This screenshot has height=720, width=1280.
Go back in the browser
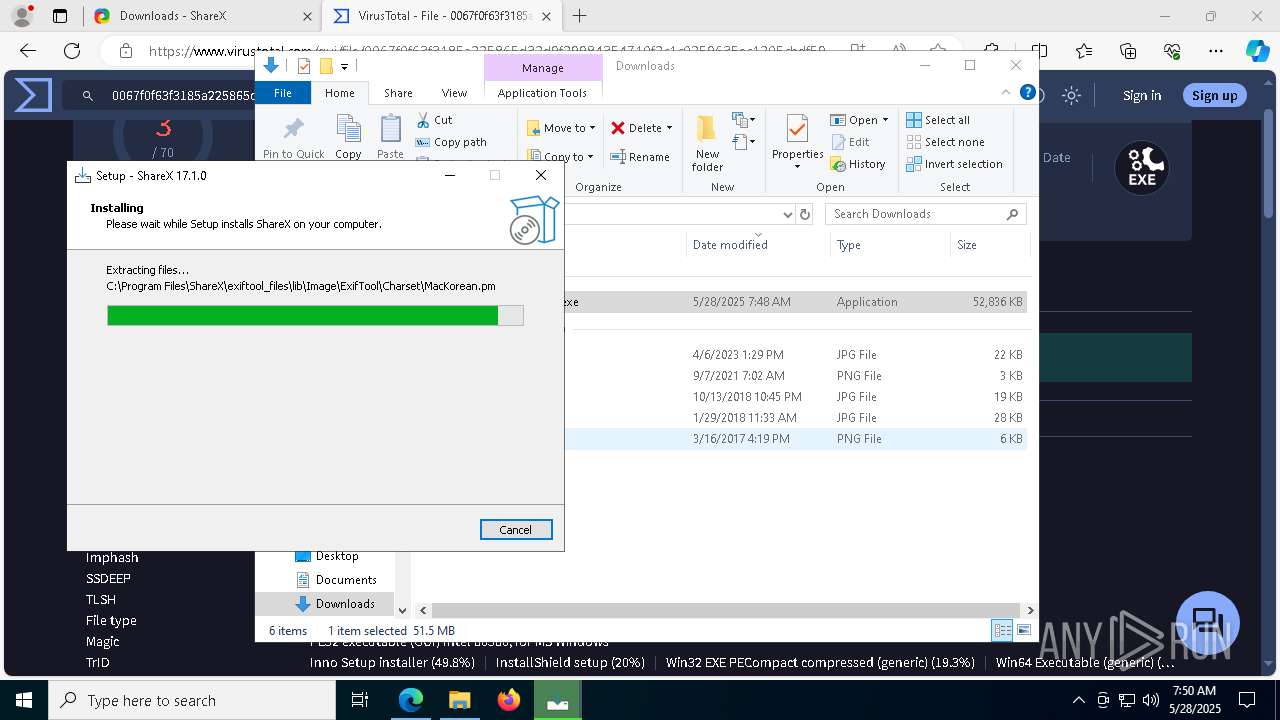click(x=28, y=51)
